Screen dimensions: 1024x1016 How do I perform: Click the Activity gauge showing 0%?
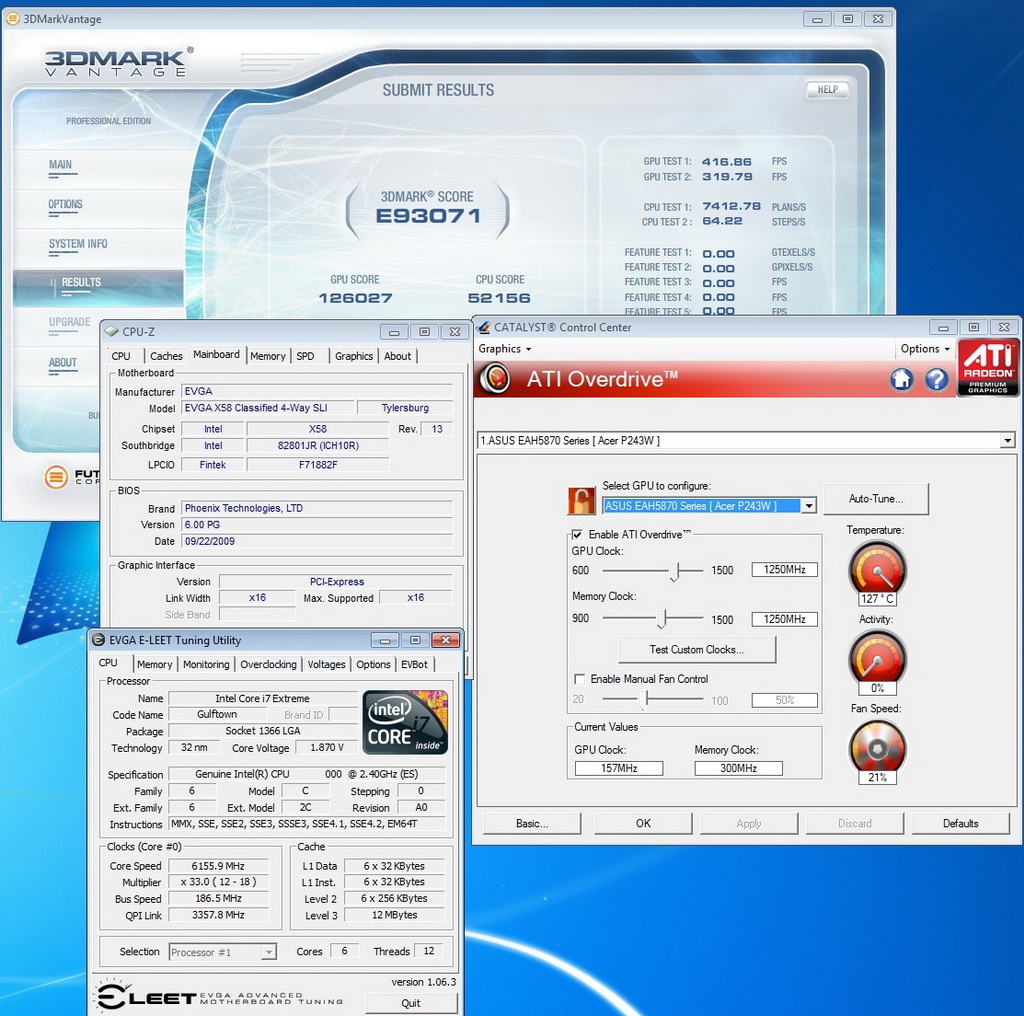point(877,659)
